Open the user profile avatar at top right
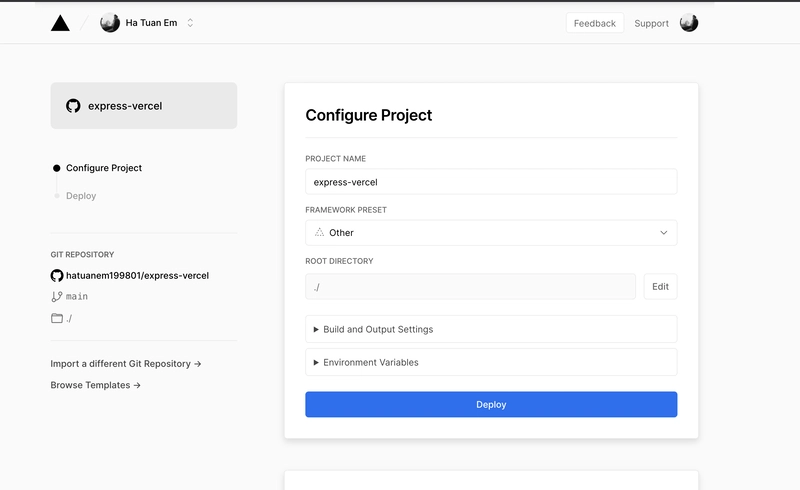The width and height of the screenshot is (800, 490). tap(689, 23)
